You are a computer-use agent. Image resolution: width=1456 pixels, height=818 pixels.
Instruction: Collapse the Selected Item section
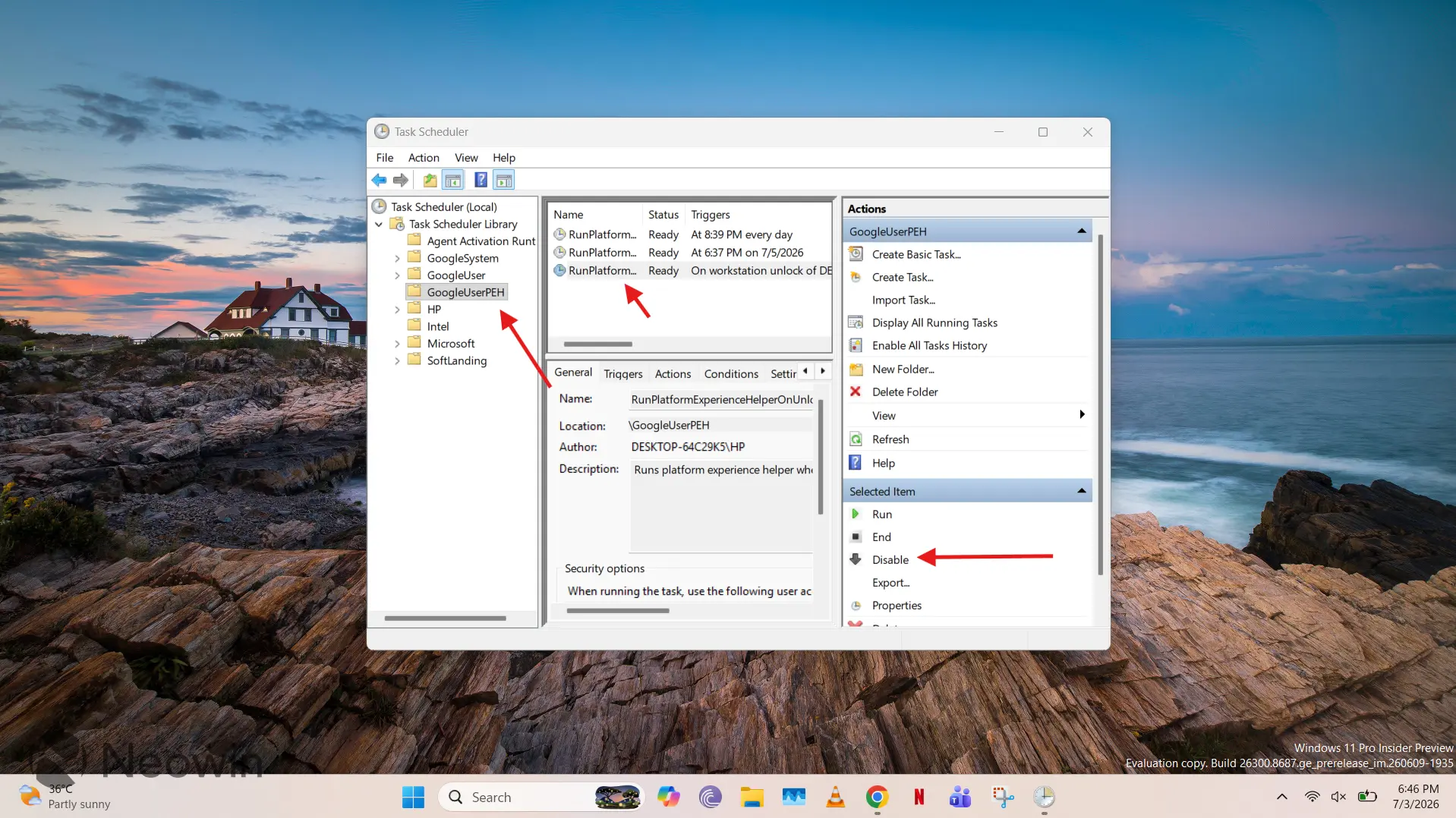coord(1081,492)
